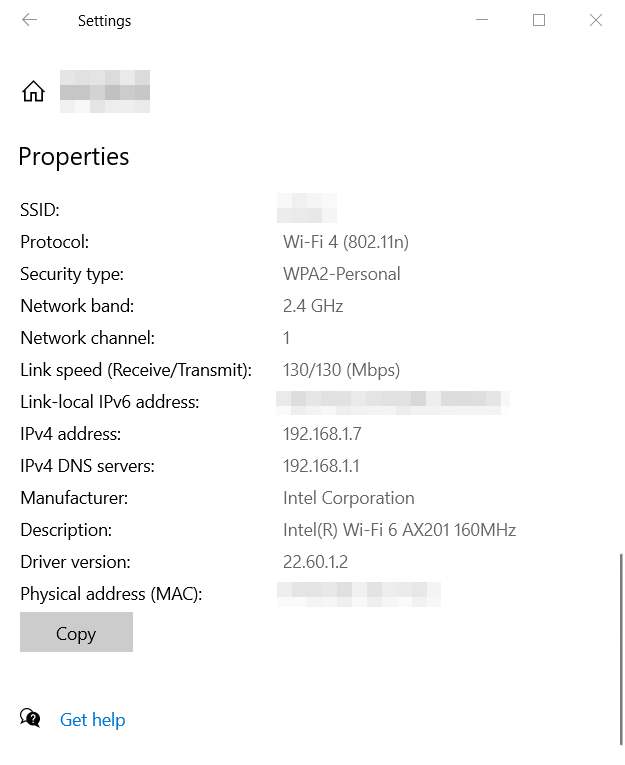
Task: Click the Get help chat bubble icon
Action: [31, 719]
